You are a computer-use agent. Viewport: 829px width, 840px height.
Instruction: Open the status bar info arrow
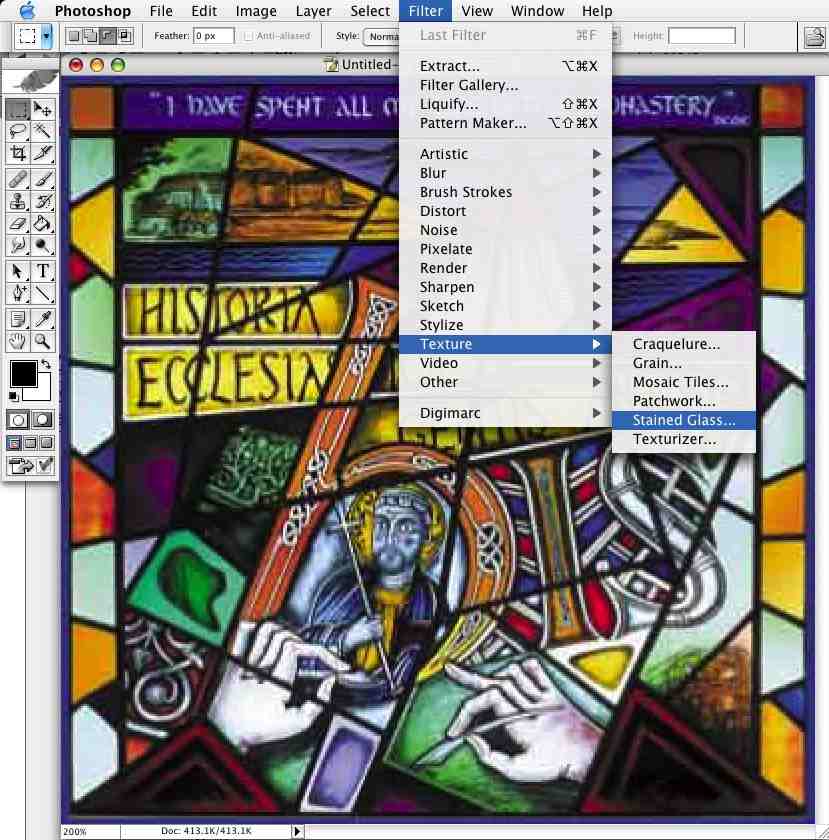pos(297,831)
